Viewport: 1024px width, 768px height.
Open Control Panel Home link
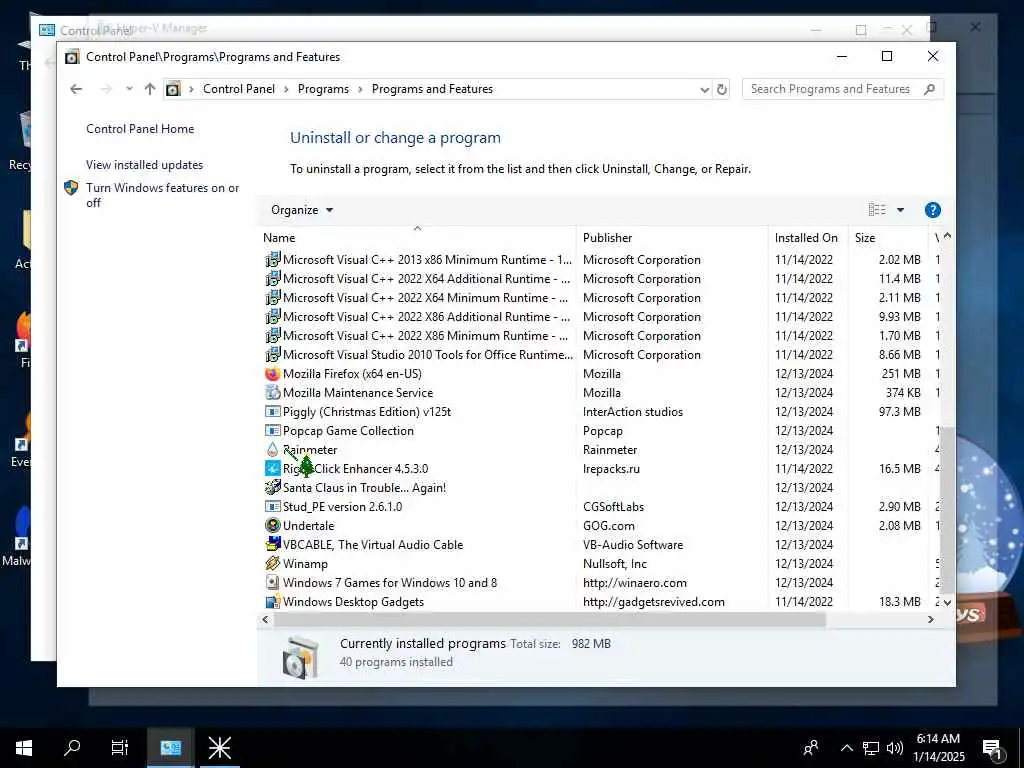(x=140, y=129)
